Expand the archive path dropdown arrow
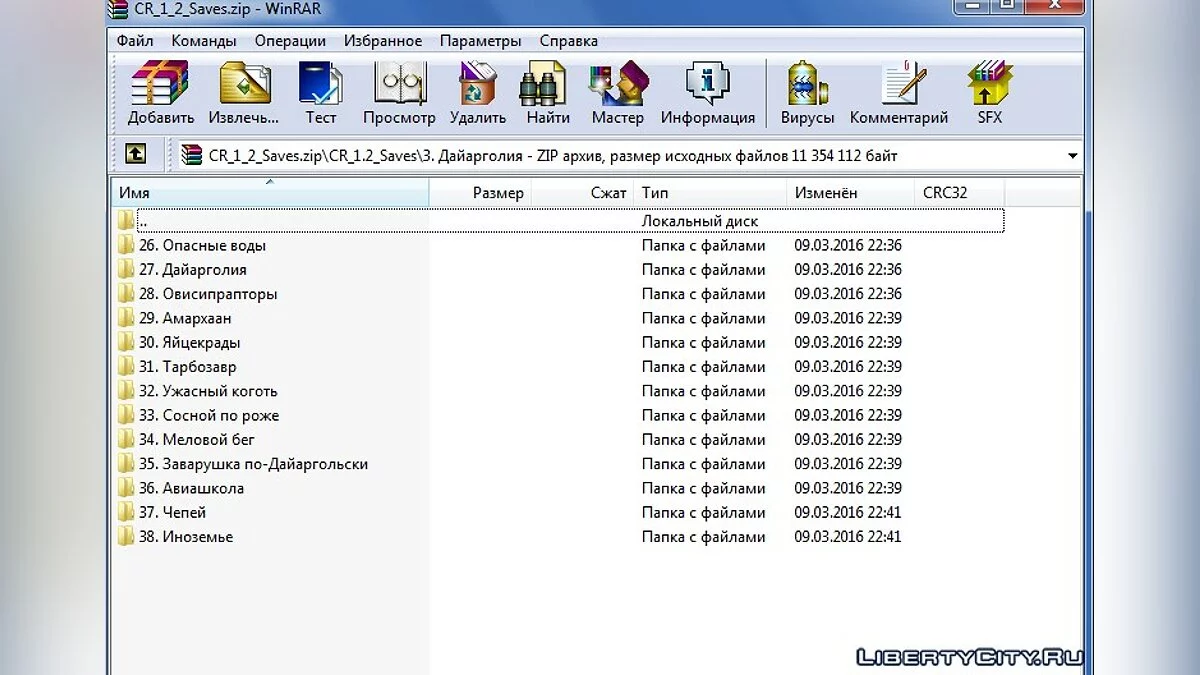 click(x=1072, y=156)
